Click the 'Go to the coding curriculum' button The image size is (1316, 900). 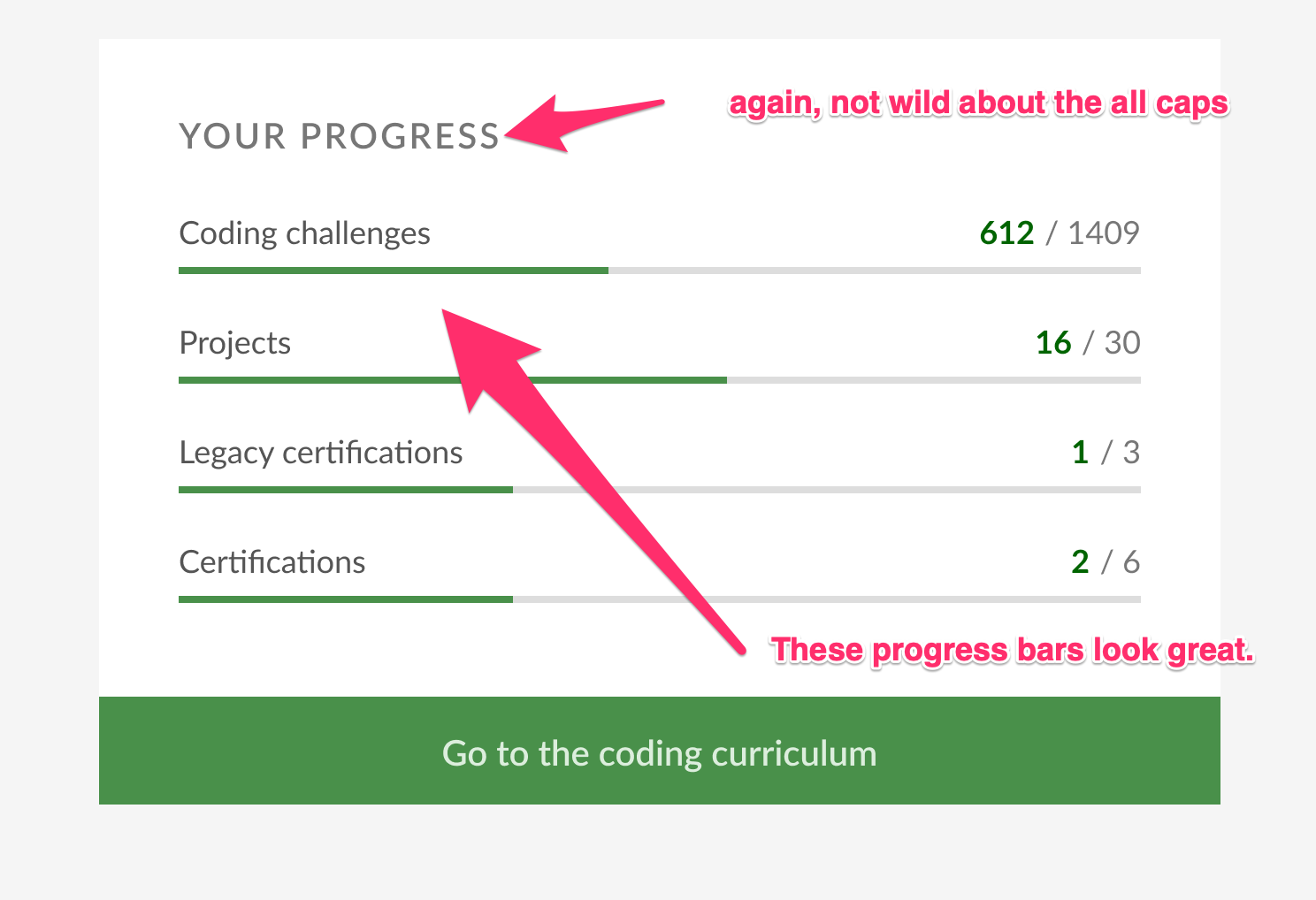point(658,752)
